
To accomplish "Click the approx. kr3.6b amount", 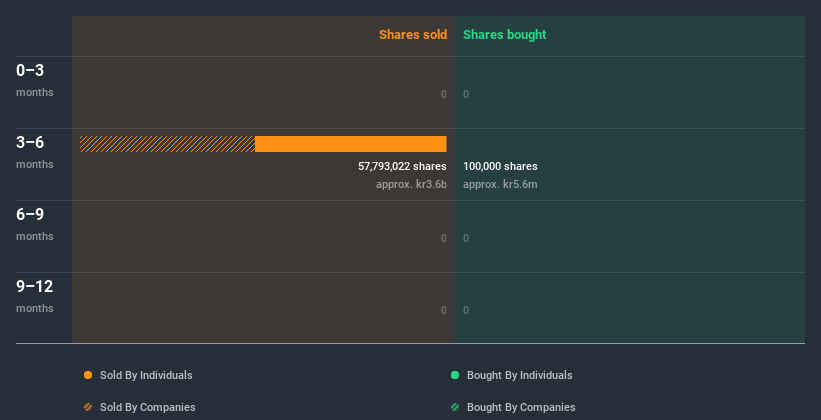I will pyautogui.click(x=411, y=184).
